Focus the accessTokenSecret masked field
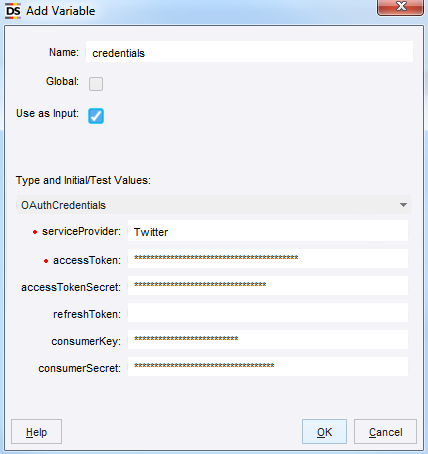Viewport: 428px width, 454px height. tap(268, 286)
